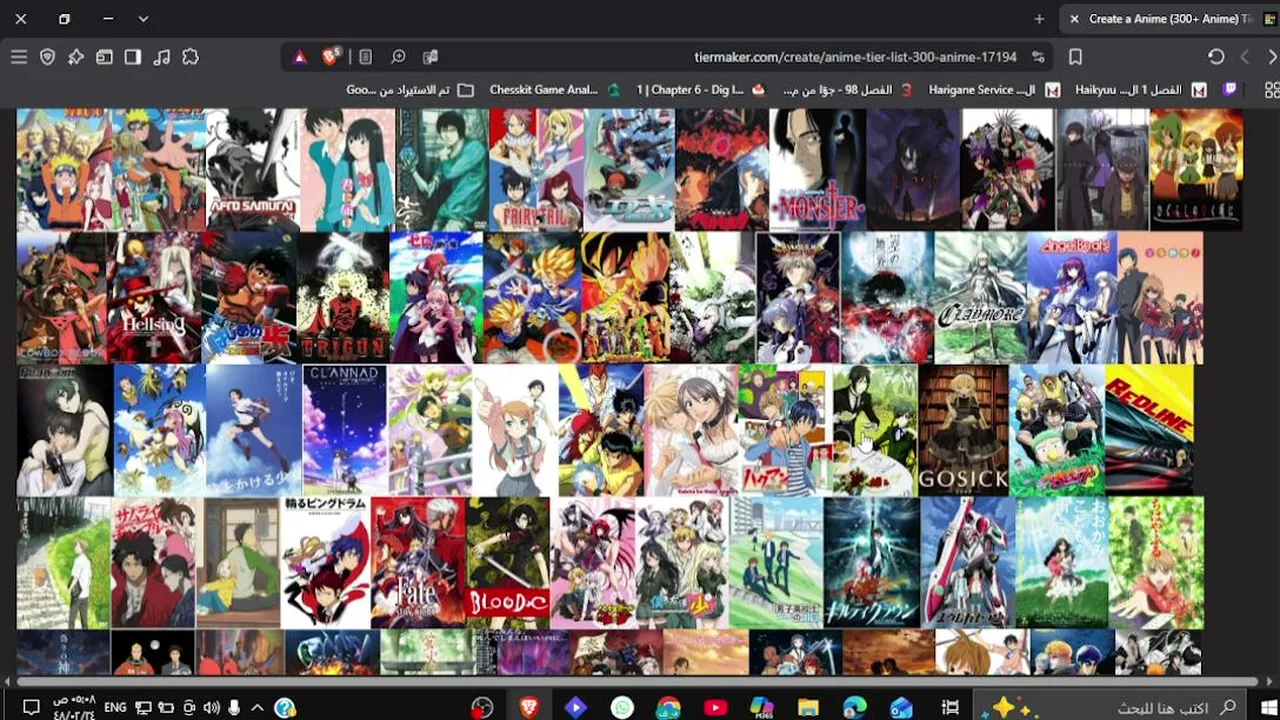This screenshot has height=720, width=1280.
Task: Open Brave browser from the taskbar
Action: coord(529,707)
